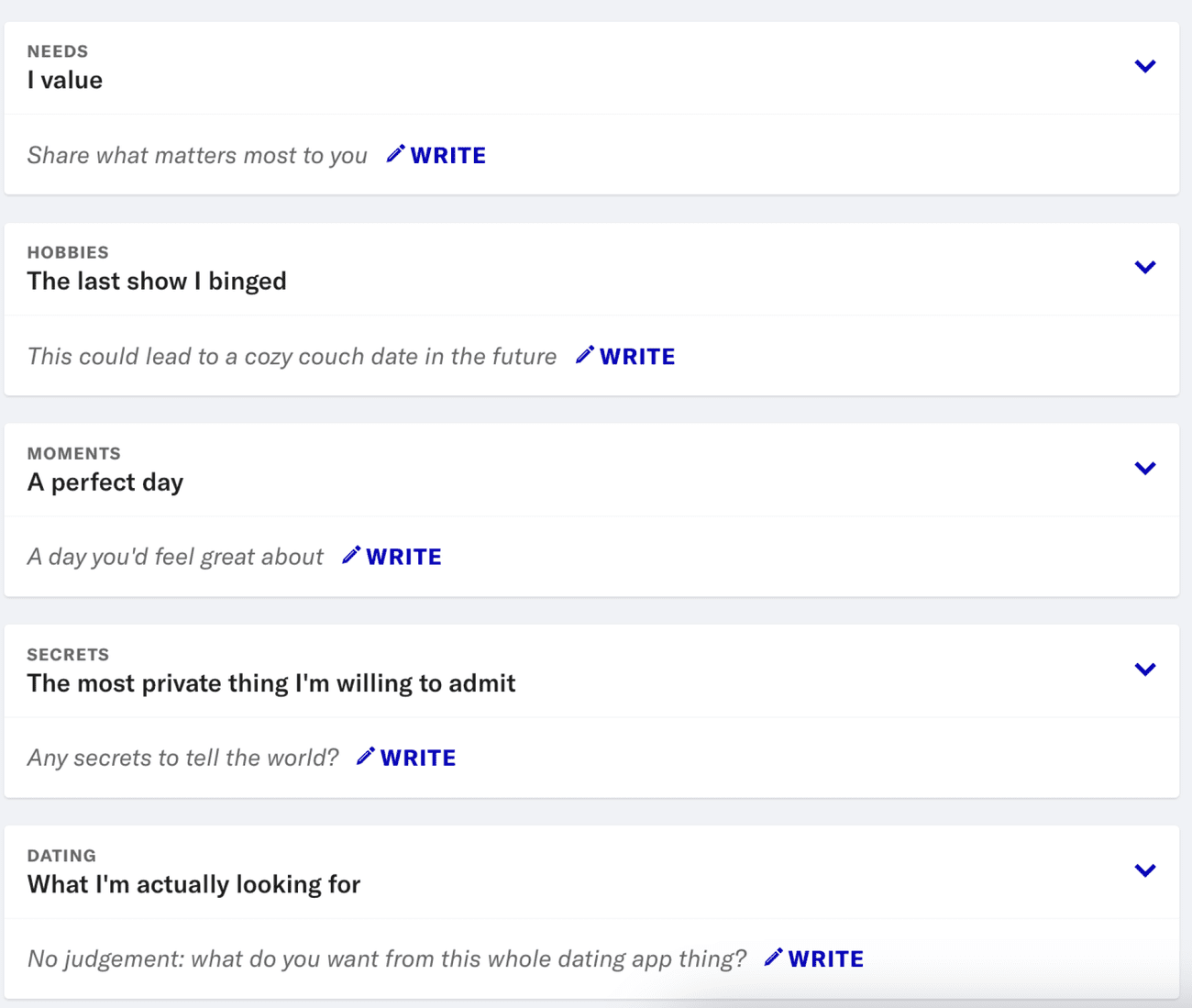Expand 'What I'm actually looking for' chevron

click(1144, 870)
